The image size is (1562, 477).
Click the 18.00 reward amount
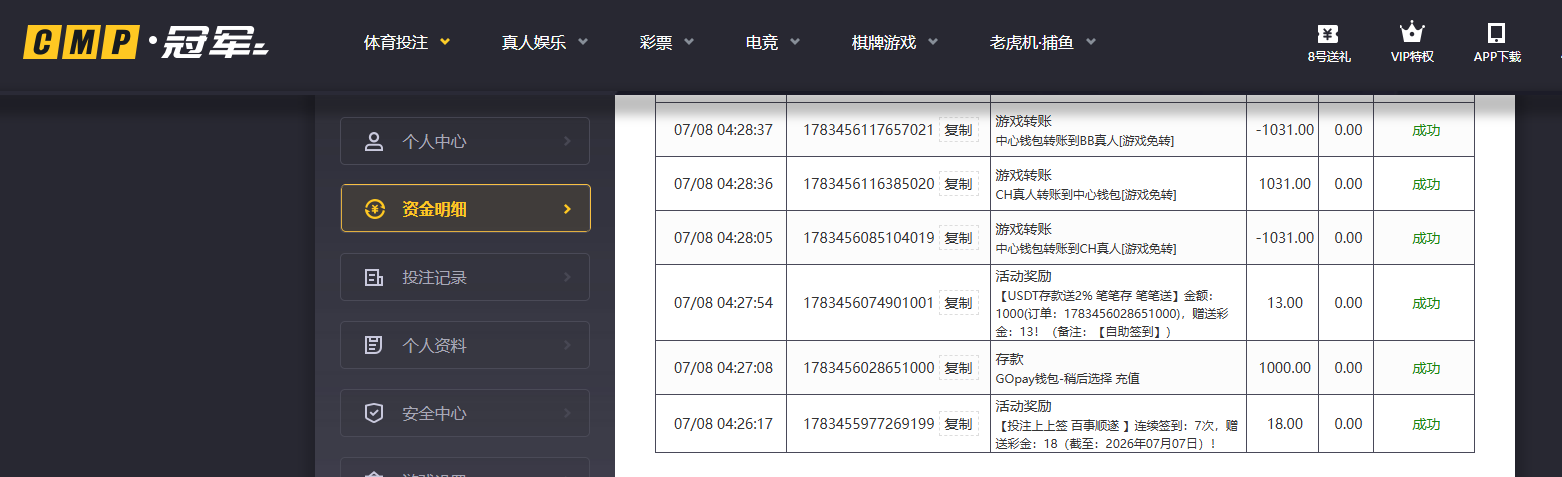[x=1285, y=424]
